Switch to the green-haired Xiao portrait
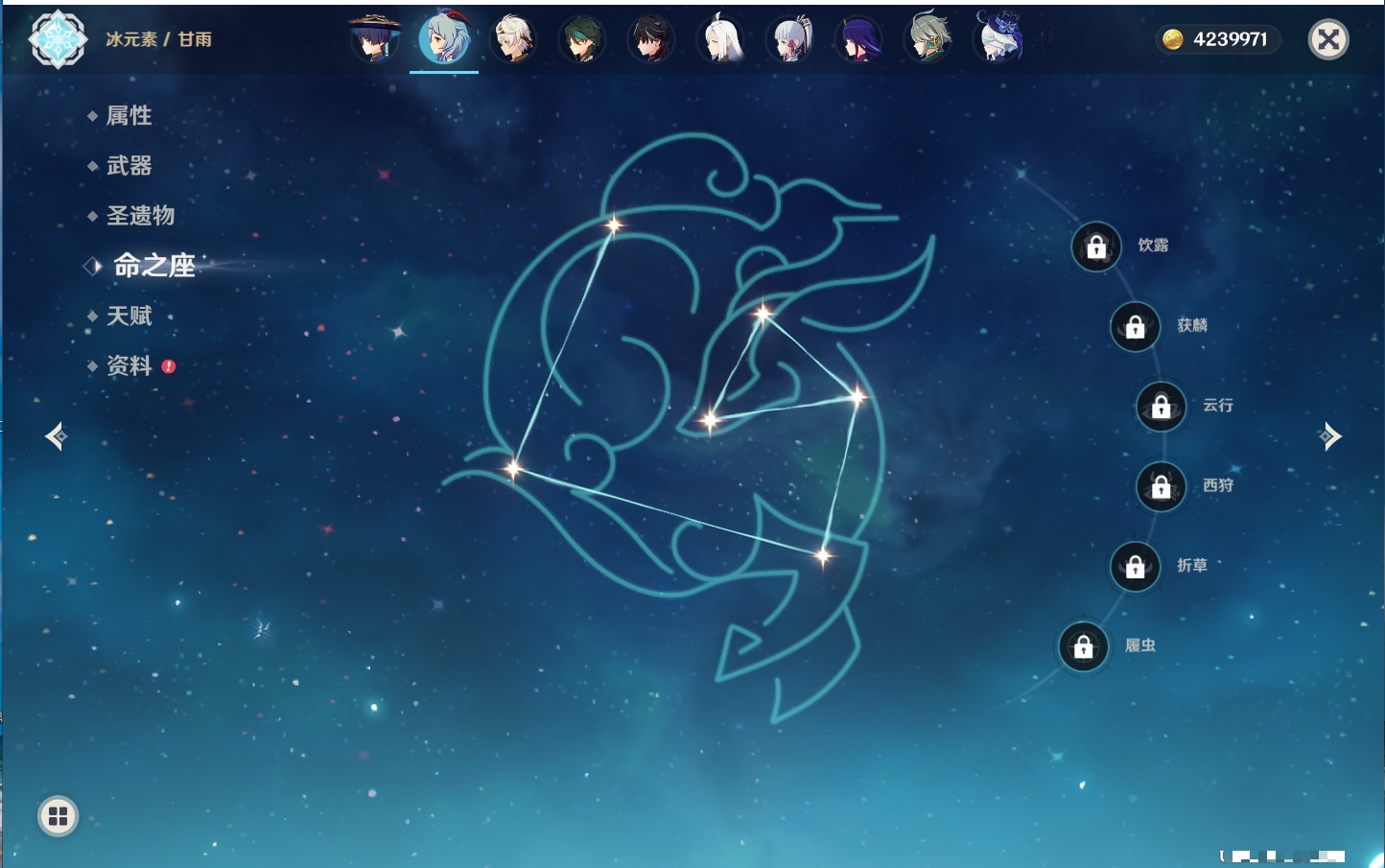 (x=582, y=38)
